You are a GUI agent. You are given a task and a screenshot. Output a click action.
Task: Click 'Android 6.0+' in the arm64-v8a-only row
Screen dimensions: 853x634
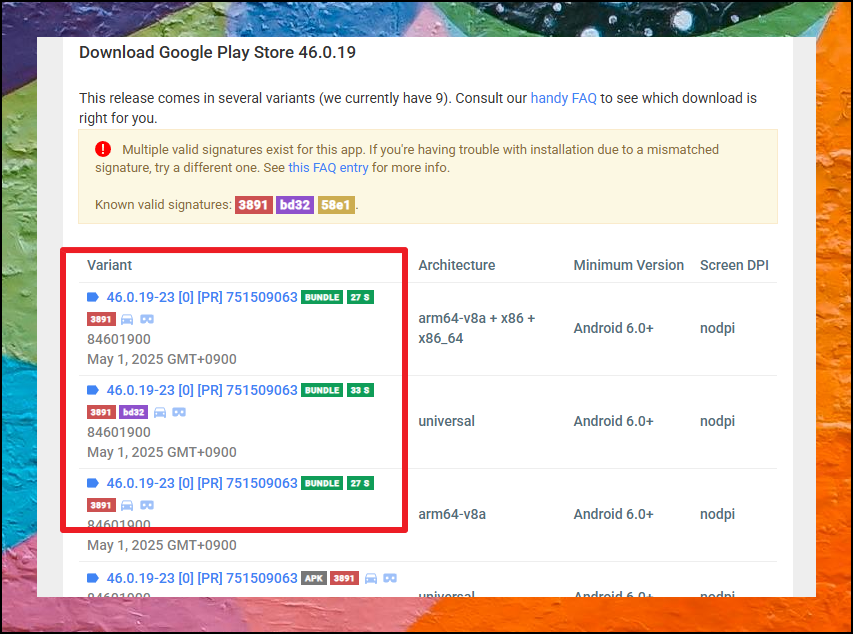click(x=613, y=514)
